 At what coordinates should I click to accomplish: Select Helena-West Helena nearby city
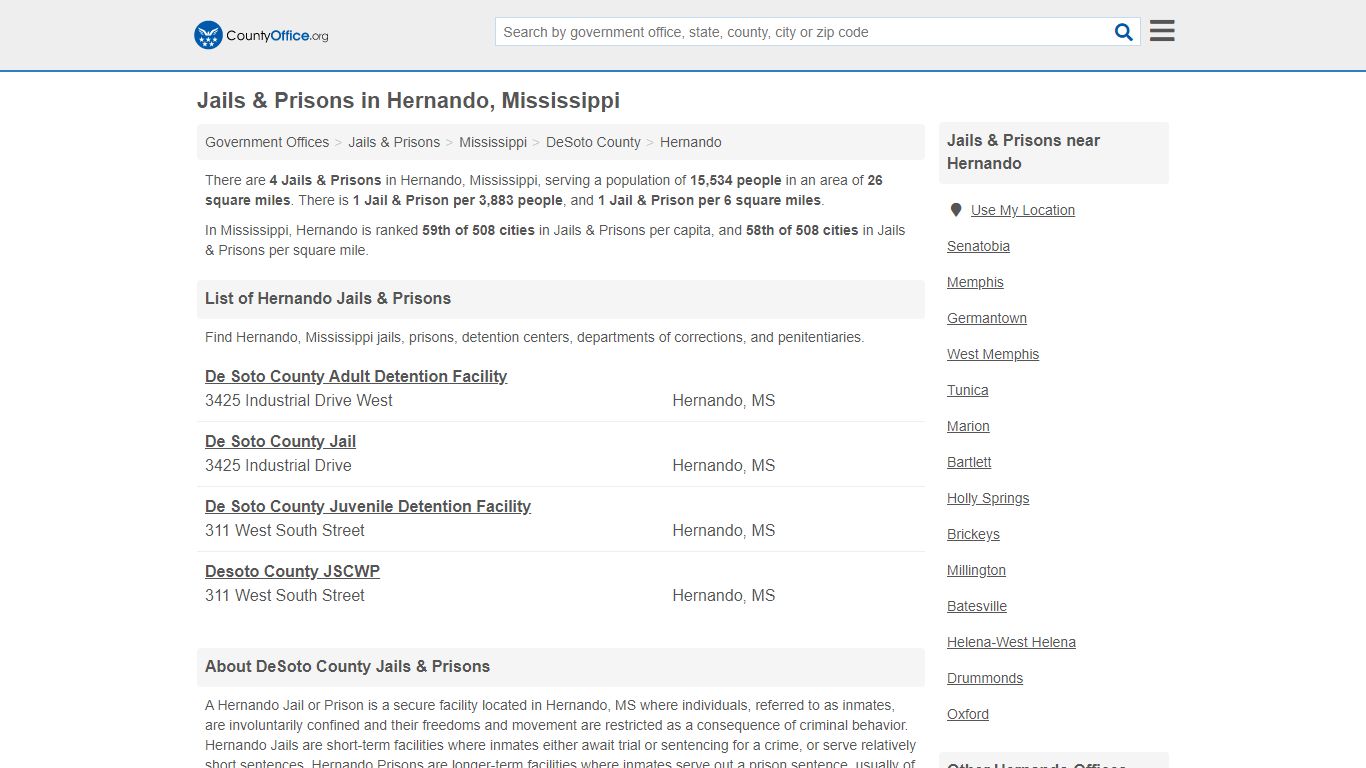click(x=1011, y=642)
